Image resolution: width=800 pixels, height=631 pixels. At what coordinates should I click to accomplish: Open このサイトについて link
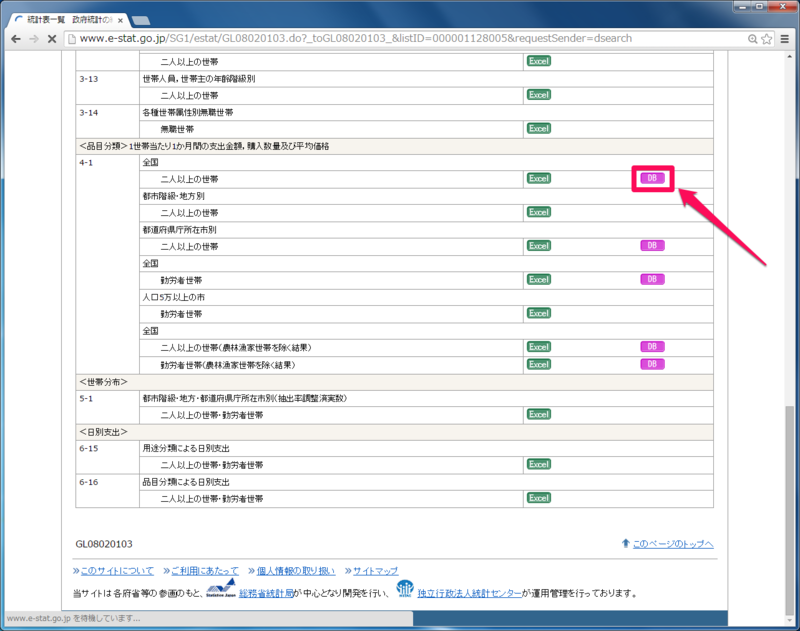pyautogui.click(x=117, y=571)
